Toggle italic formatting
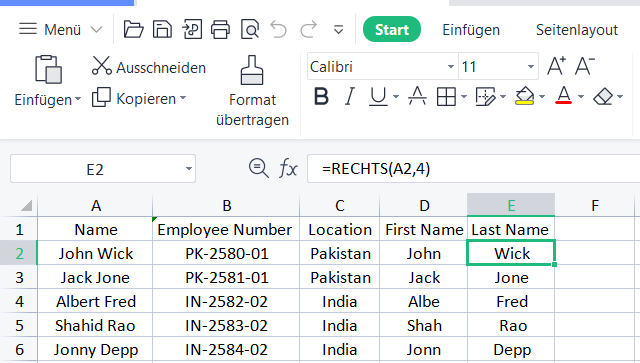 349,97
